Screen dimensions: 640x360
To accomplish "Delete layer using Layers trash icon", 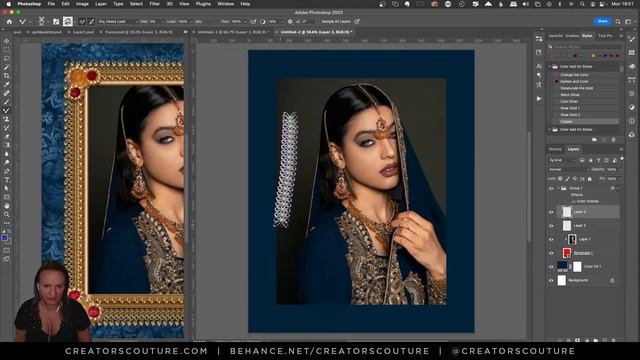I will pos(613,340).
